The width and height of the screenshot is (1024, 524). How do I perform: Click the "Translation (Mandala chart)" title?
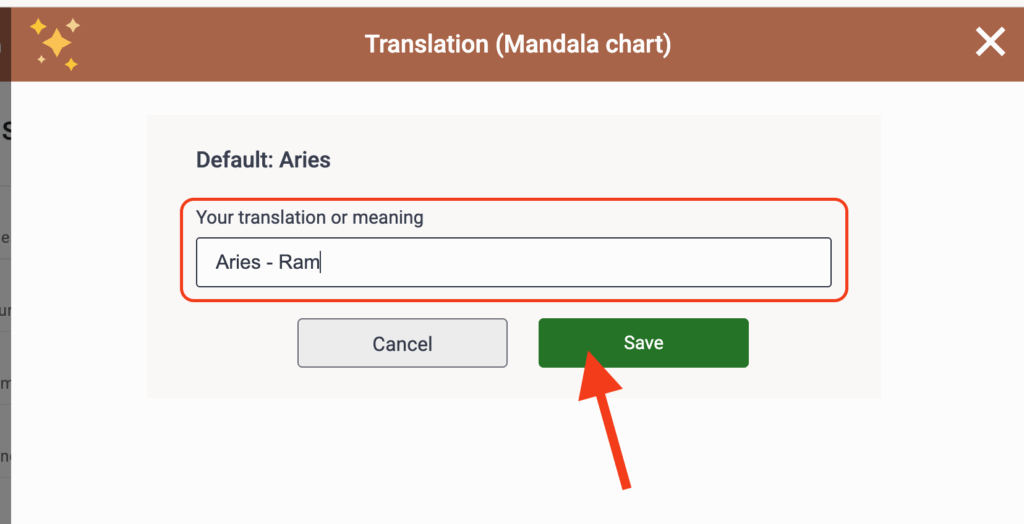click(517, 44)
